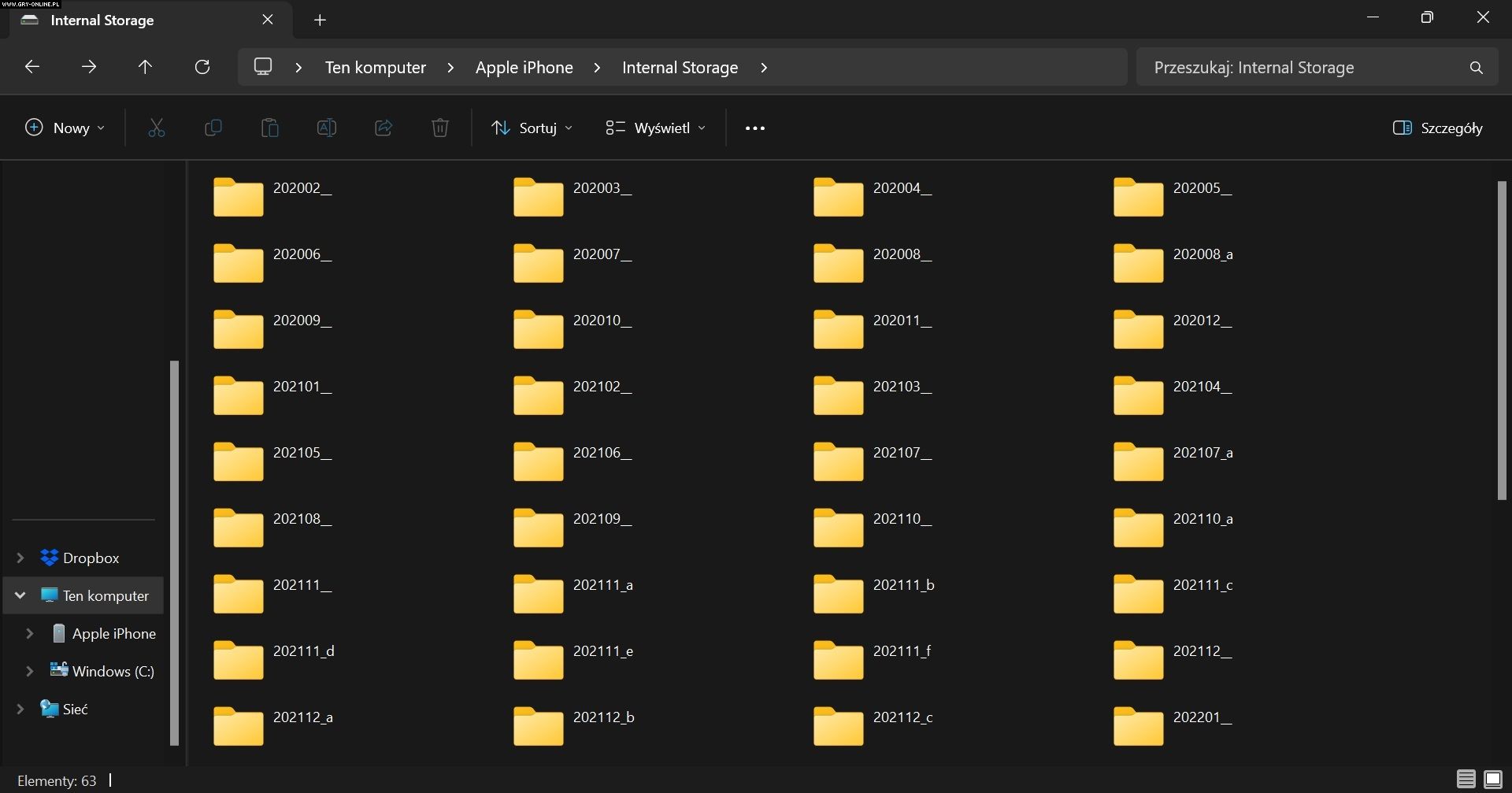Toggle the Szczegóły details pane

tap(1437, 128)
